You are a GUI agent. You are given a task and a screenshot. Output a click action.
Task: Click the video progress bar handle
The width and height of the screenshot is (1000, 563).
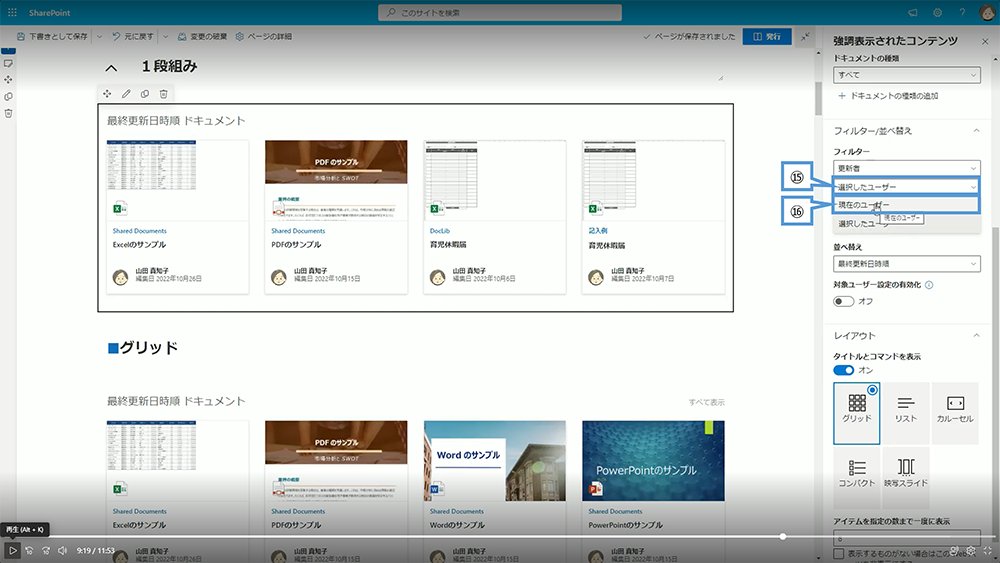click(783, 537)
